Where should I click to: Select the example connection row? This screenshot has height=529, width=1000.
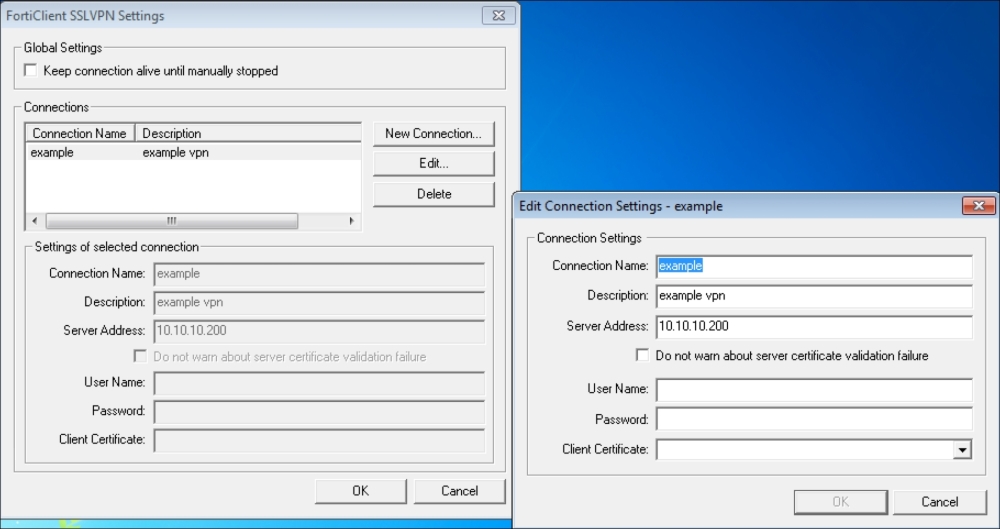120,153
